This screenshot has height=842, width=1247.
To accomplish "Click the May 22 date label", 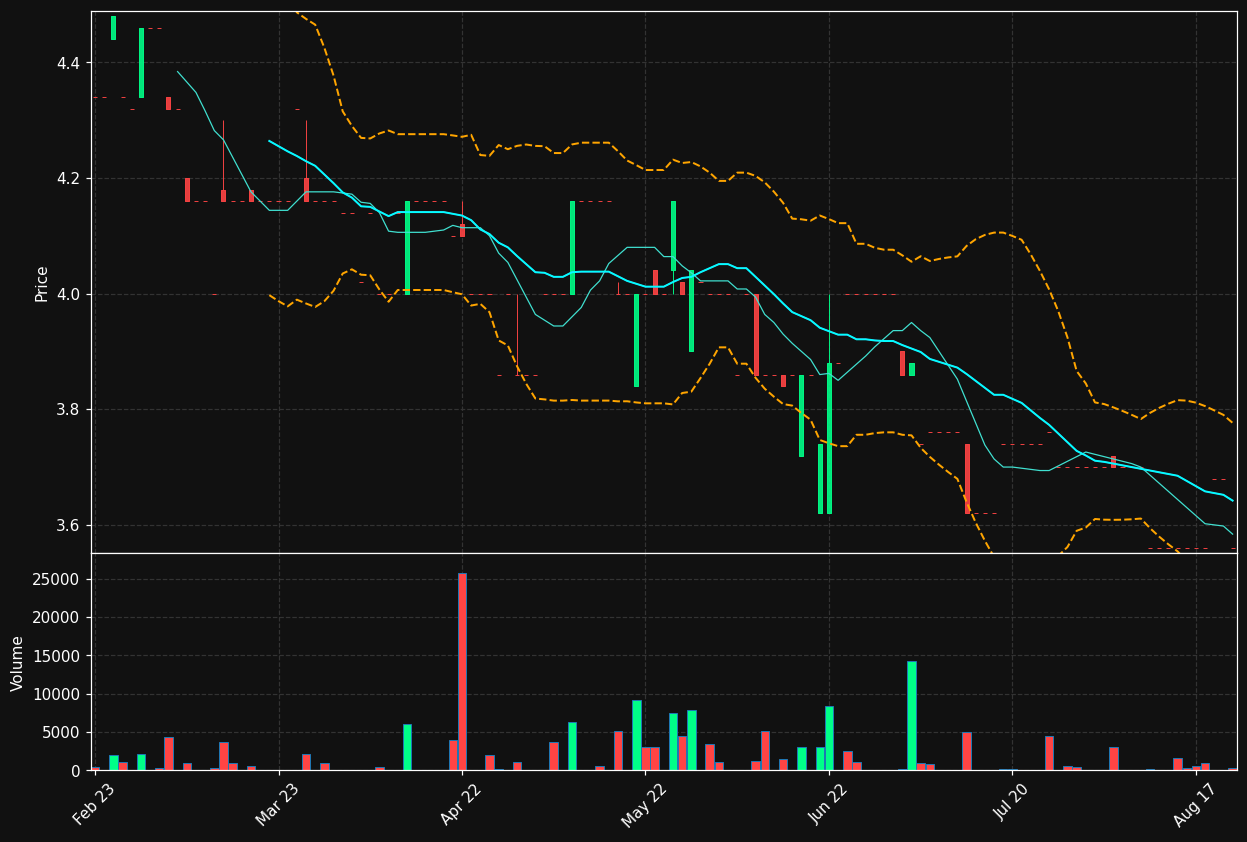I will [x=643, y=805].
